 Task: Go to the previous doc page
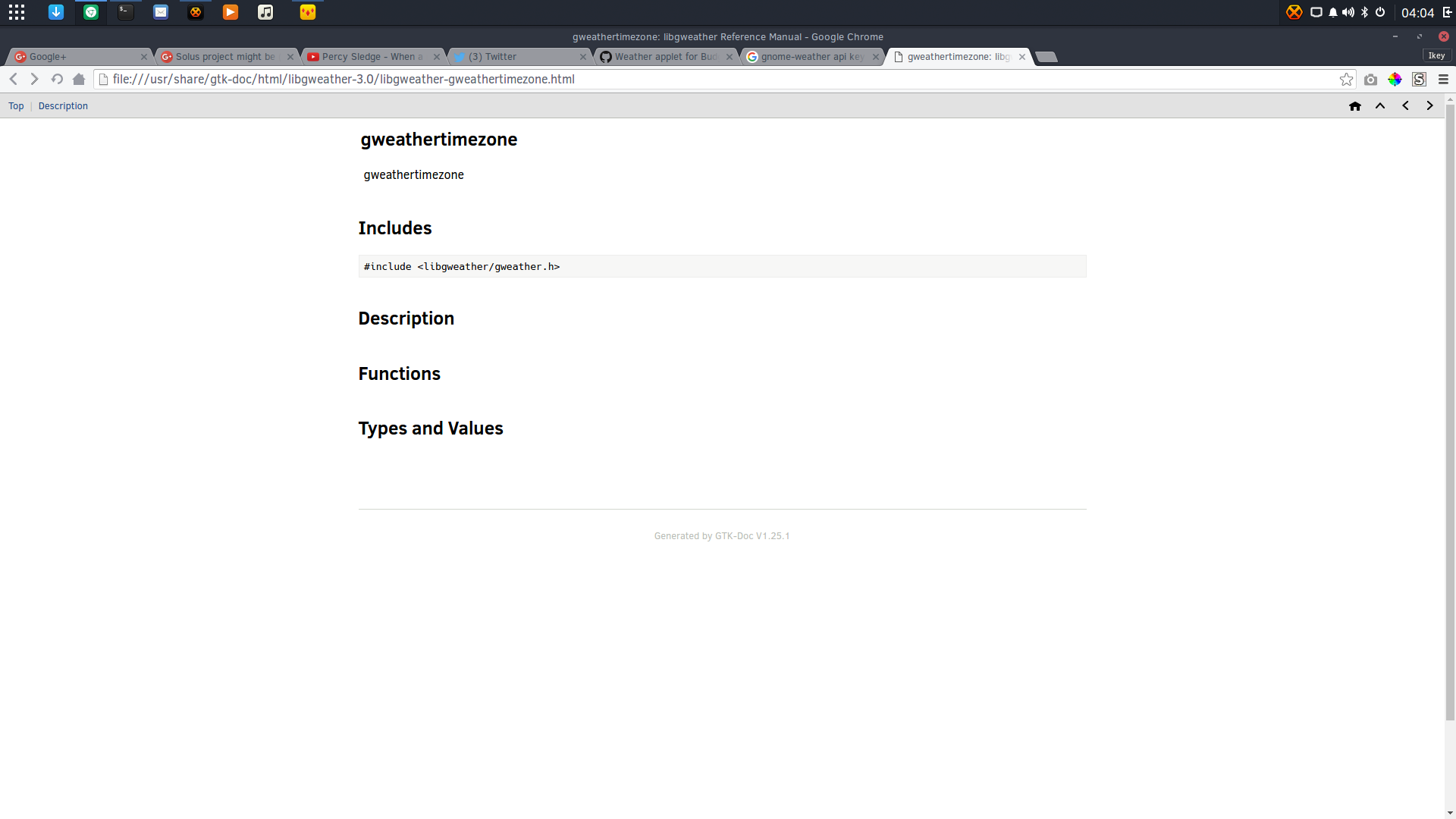coord(1405,106)
